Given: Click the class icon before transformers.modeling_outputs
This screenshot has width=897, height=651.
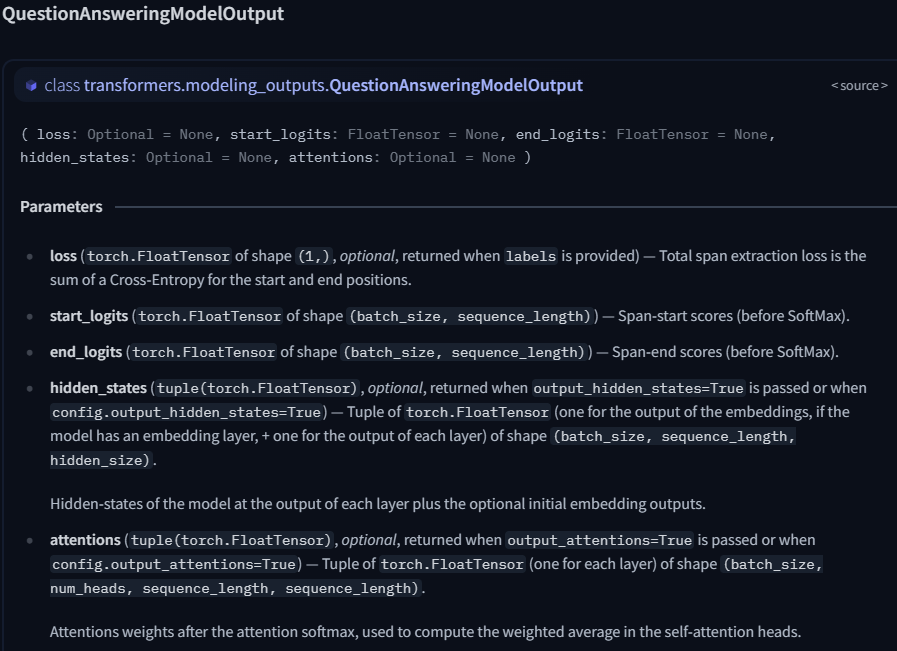Looking at the screenshot, I should (31, 86).
